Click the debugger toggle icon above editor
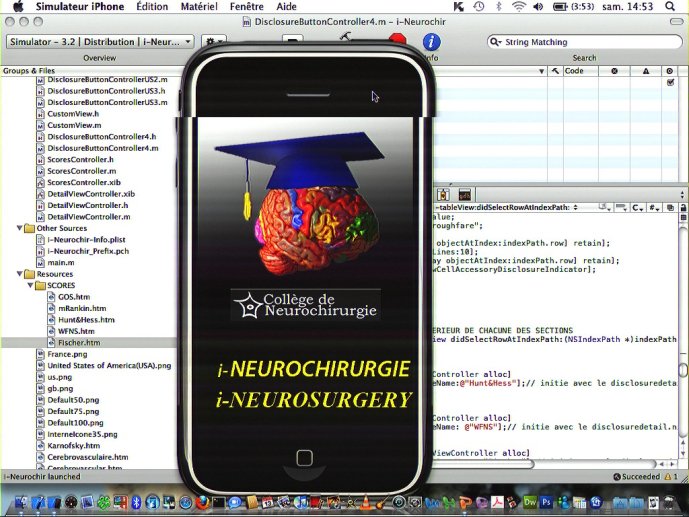689x517 pixels. click(443, 194)
